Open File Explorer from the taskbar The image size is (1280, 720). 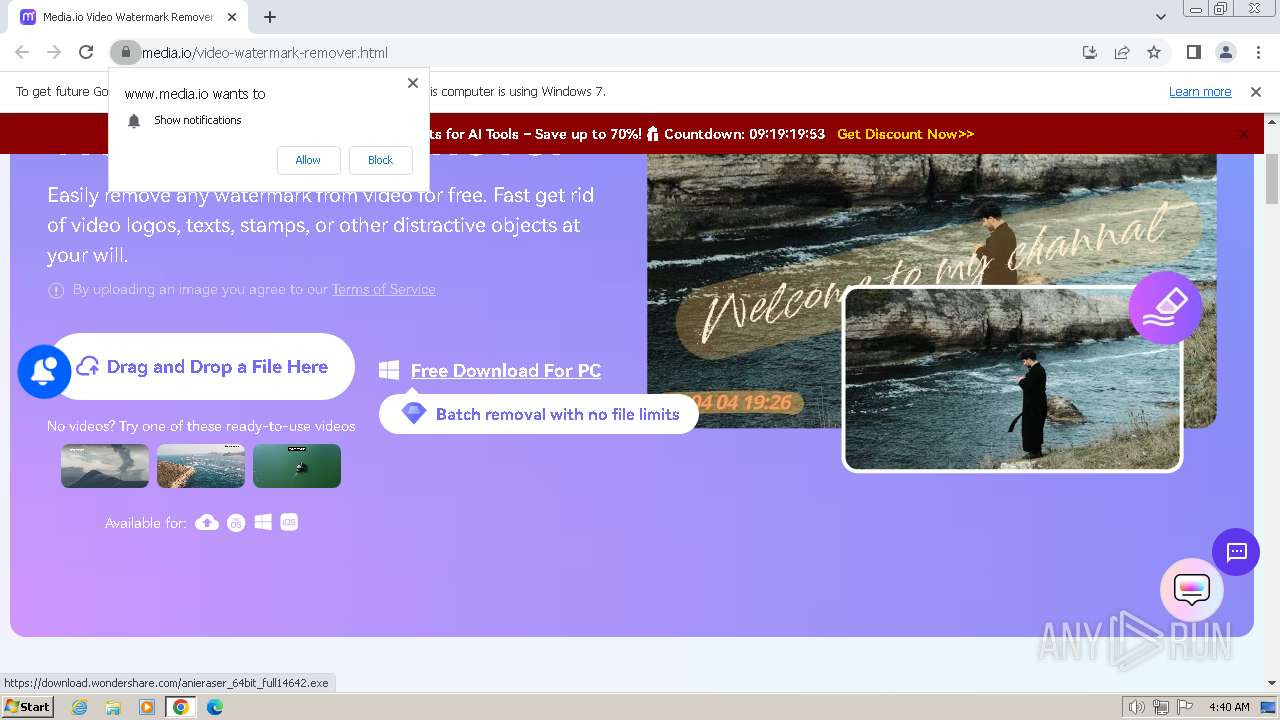[x=113, y=707]
